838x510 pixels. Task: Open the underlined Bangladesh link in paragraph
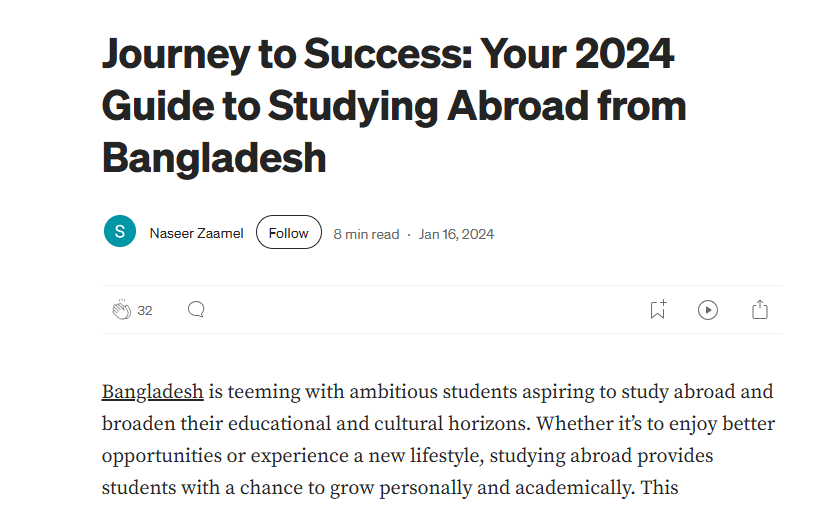pyautogui.click(x=153, y=391)
